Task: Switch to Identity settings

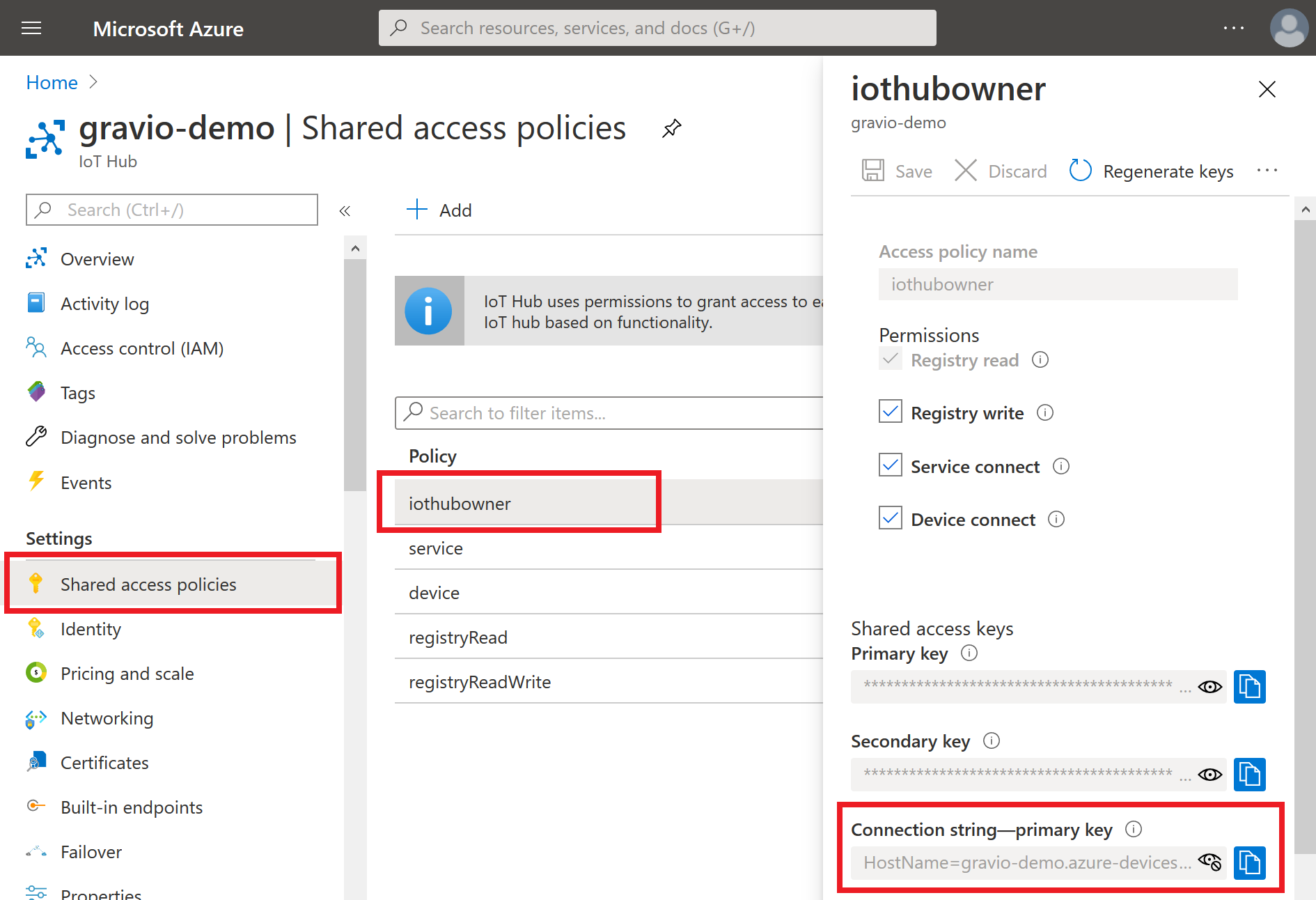Action: click(91, 628)
